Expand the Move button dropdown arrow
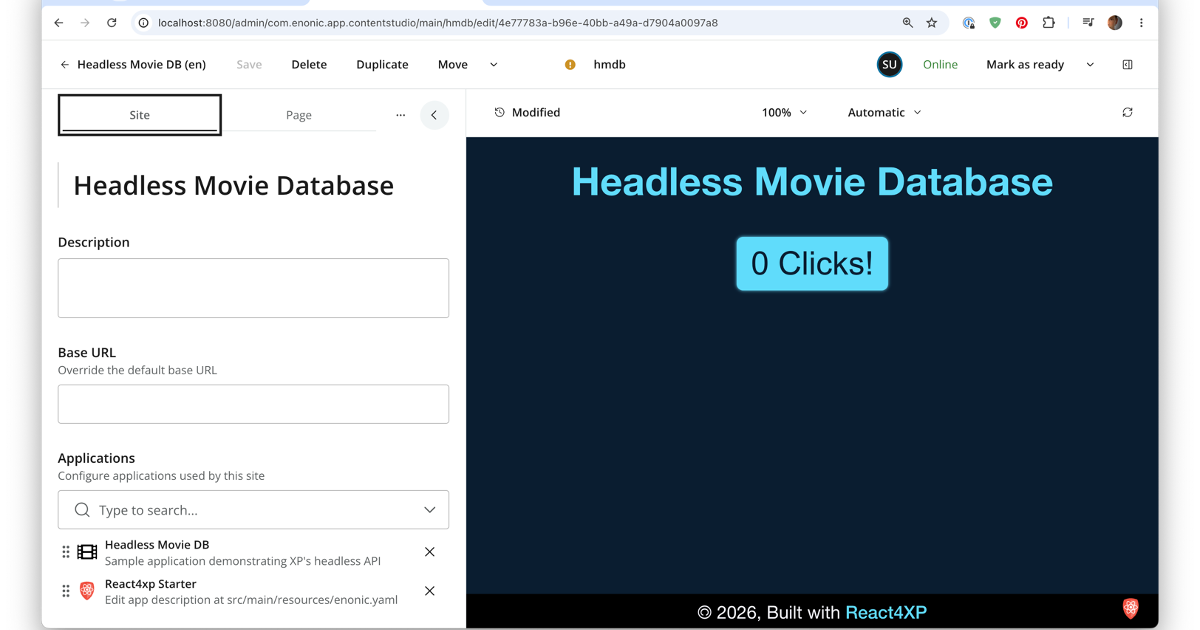The image size is (1200, 630). pos(493,65)
